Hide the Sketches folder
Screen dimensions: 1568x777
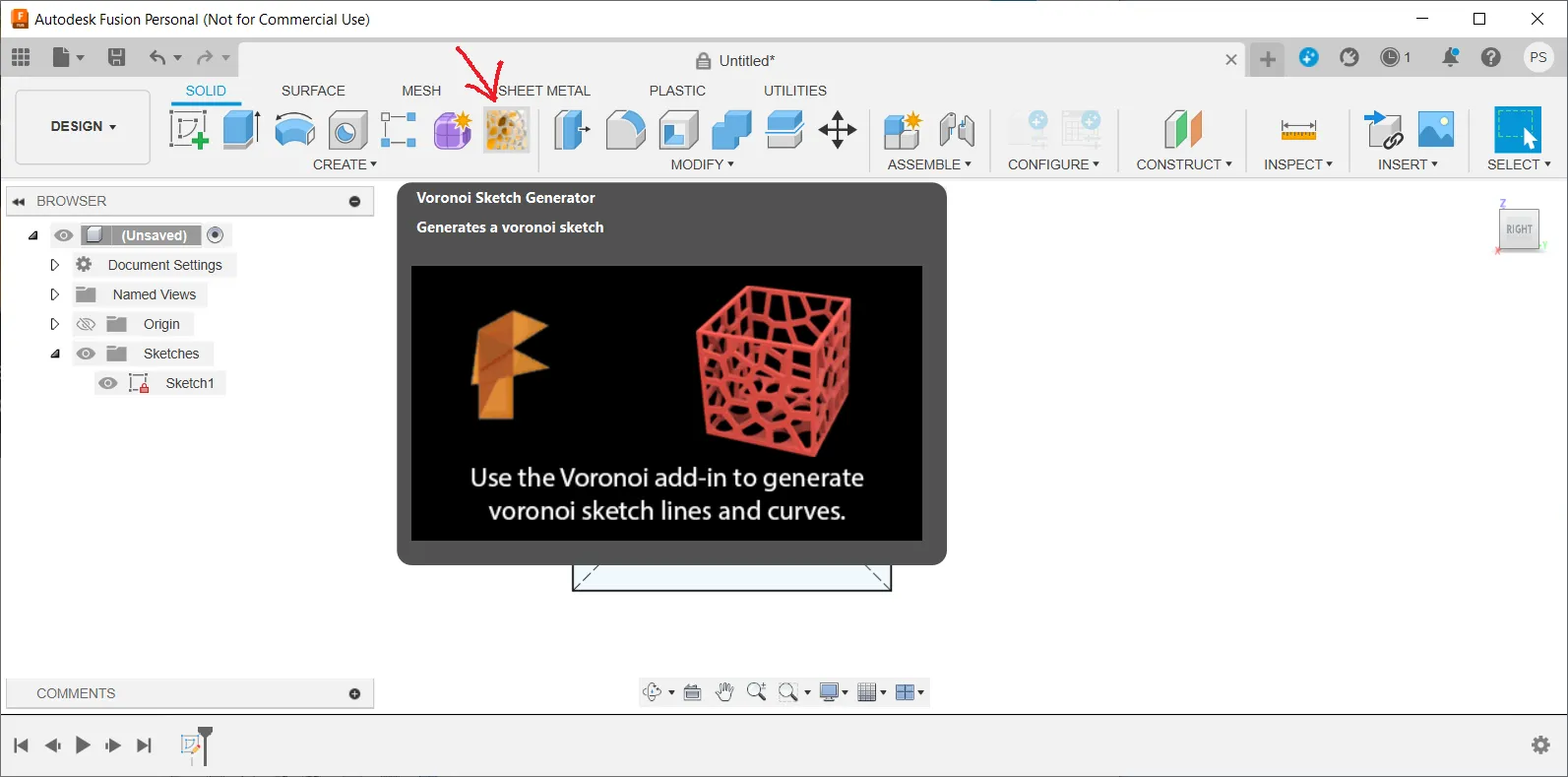click(x=86, y=354)
